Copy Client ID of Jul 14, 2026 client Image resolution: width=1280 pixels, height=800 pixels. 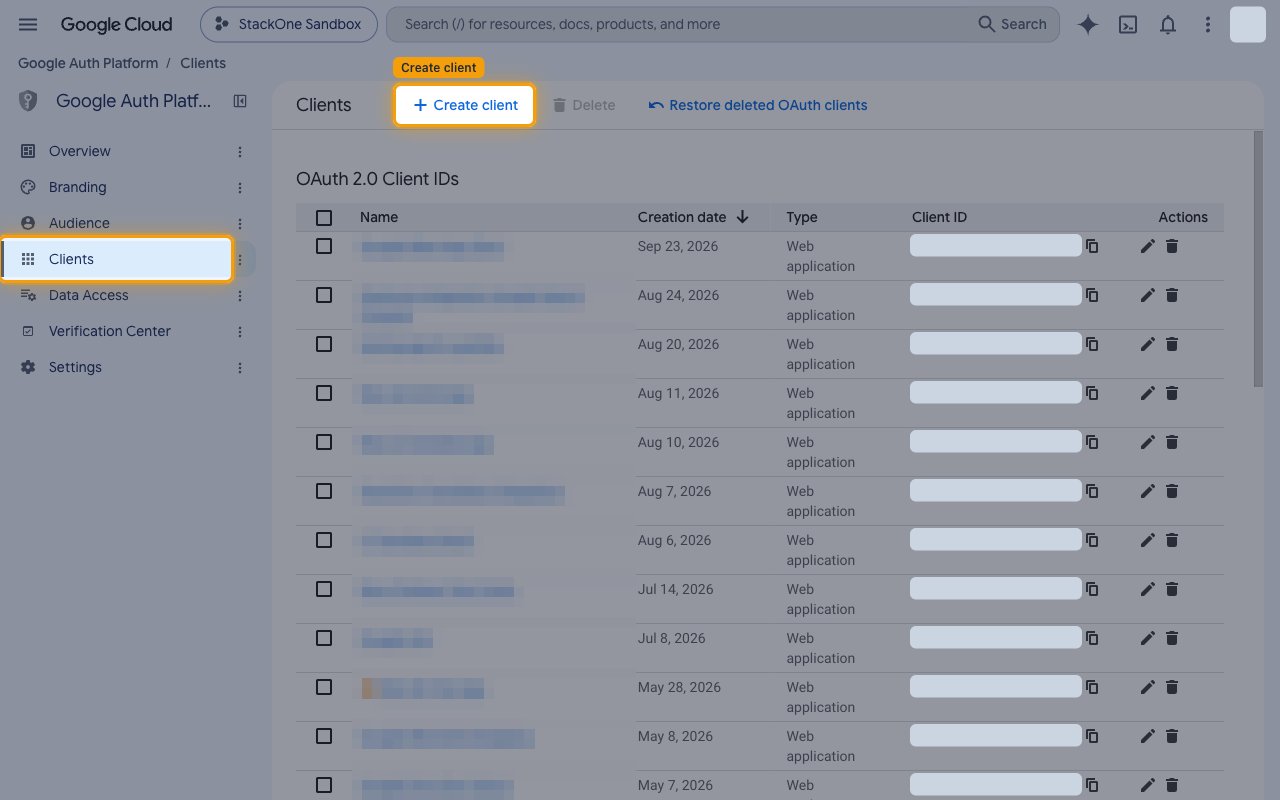[x=1092, y=589]
